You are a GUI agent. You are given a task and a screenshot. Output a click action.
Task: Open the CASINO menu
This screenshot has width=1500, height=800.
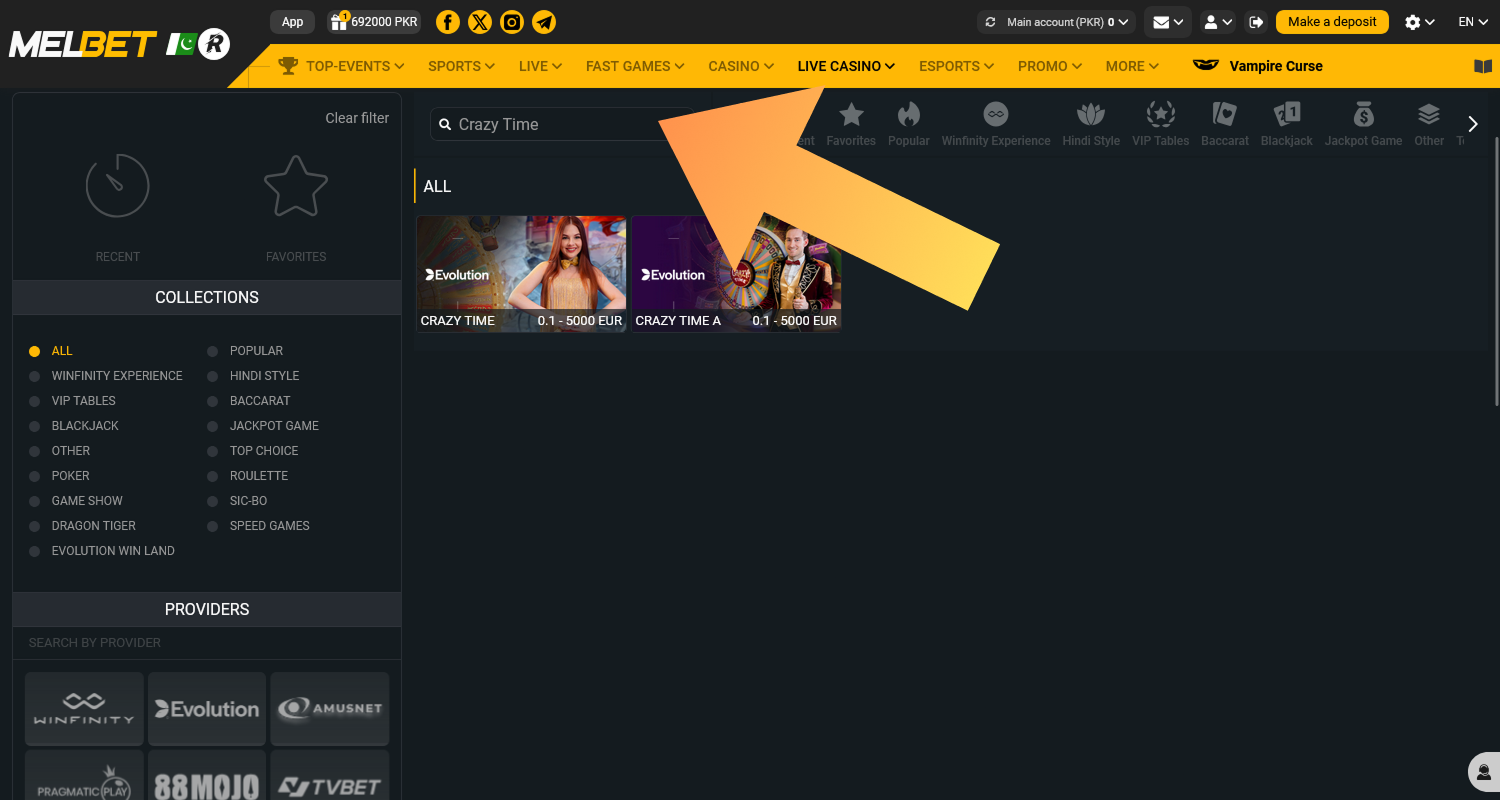pyautogui.click(x=740, y=65)
